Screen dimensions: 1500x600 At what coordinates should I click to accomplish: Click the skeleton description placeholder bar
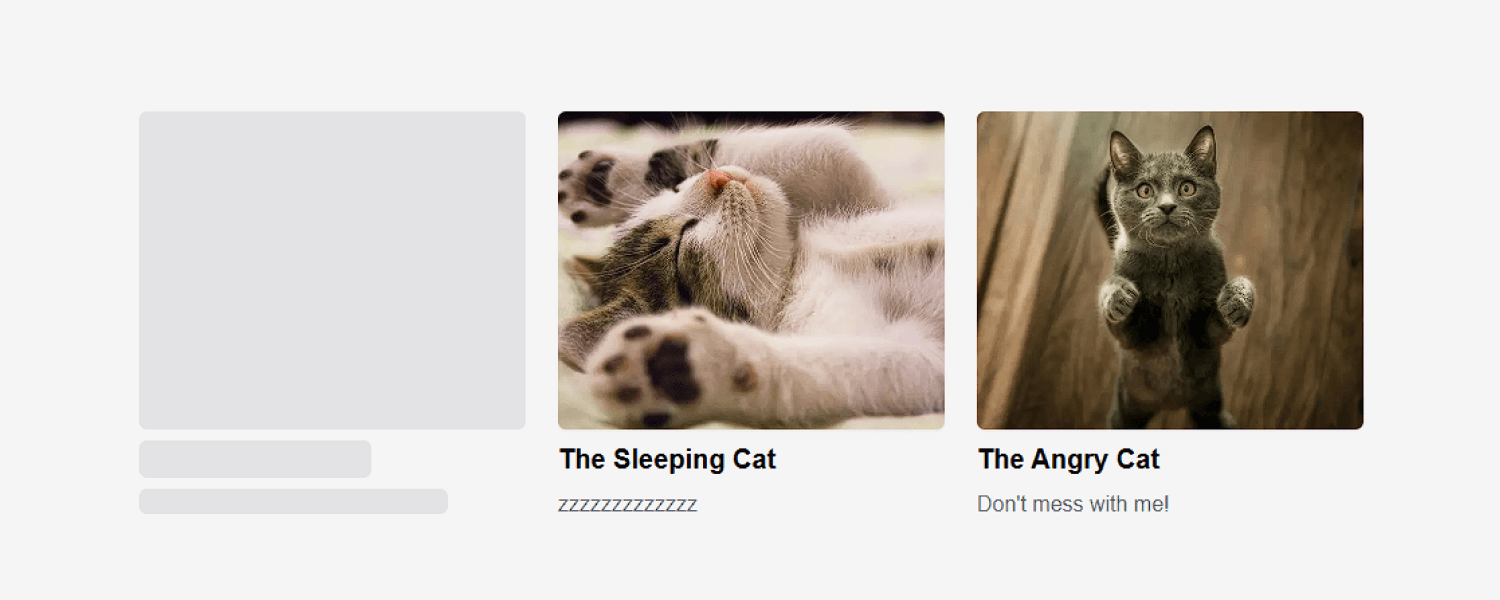[293, 501]
